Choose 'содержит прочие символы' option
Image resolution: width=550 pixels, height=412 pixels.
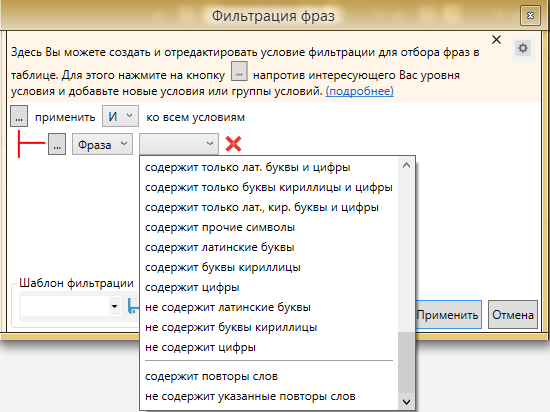220,227
